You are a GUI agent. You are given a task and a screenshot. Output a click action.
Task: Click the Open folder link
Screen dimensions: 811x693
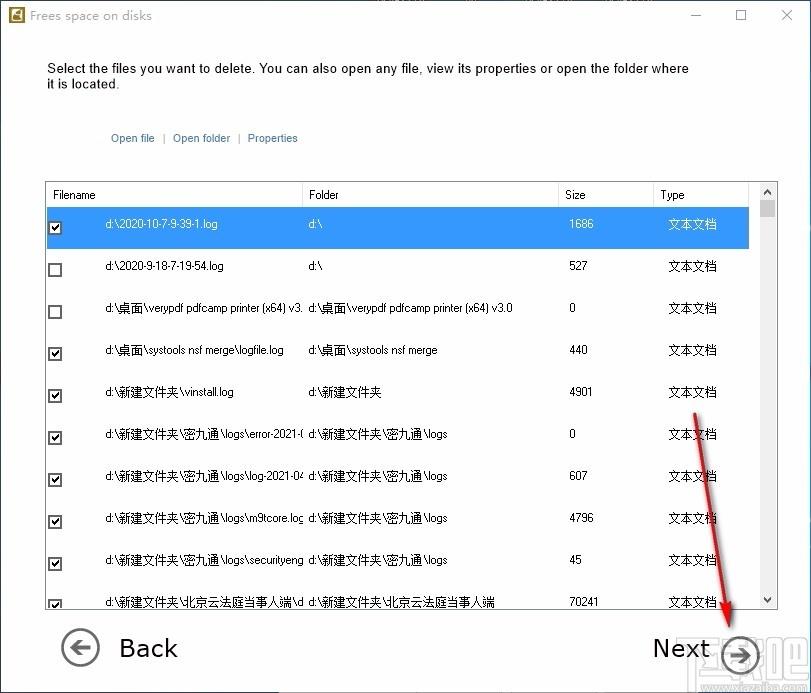pos(201,138)
